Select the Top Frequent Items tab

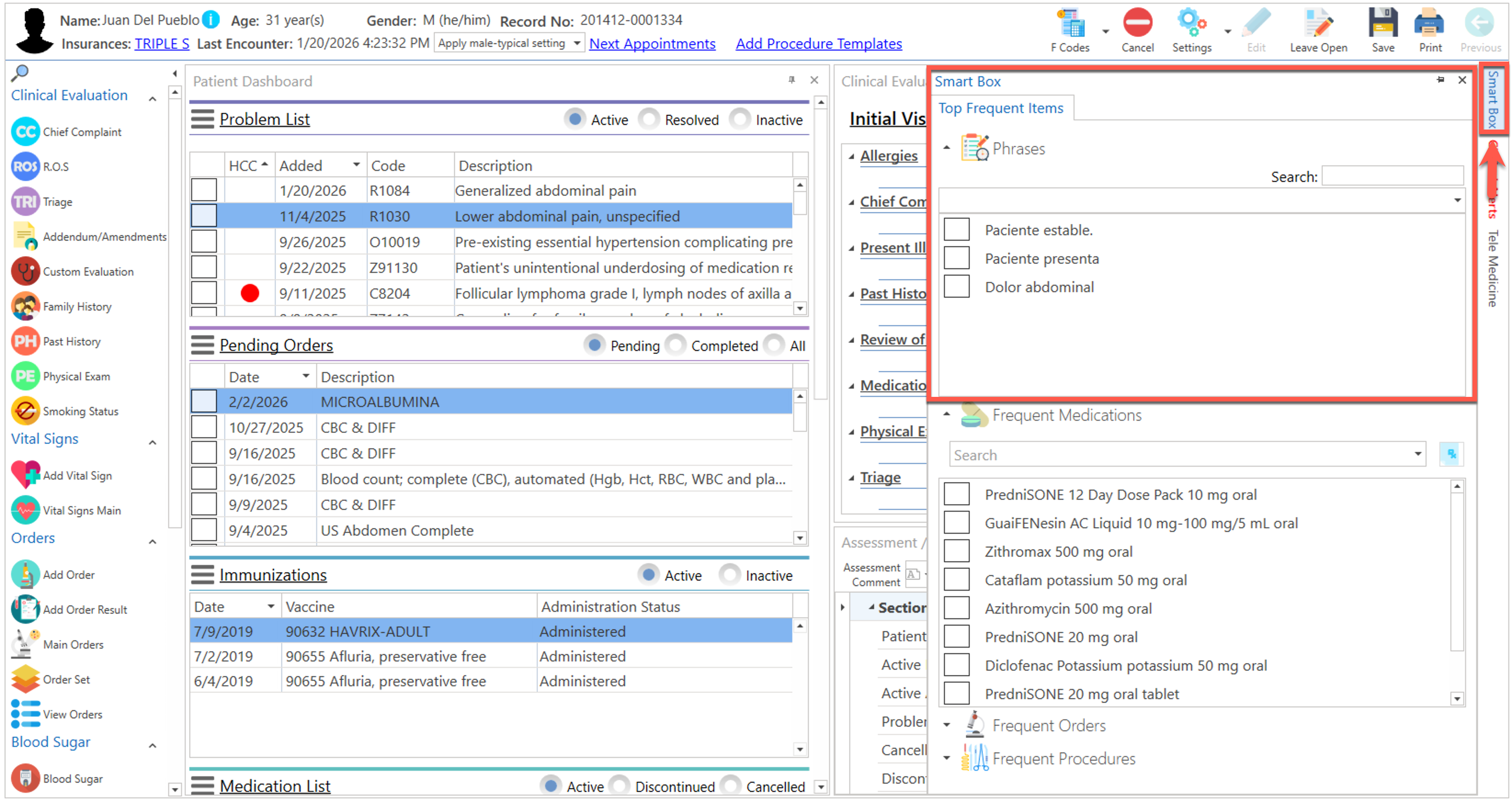[x=1000, y=108]
